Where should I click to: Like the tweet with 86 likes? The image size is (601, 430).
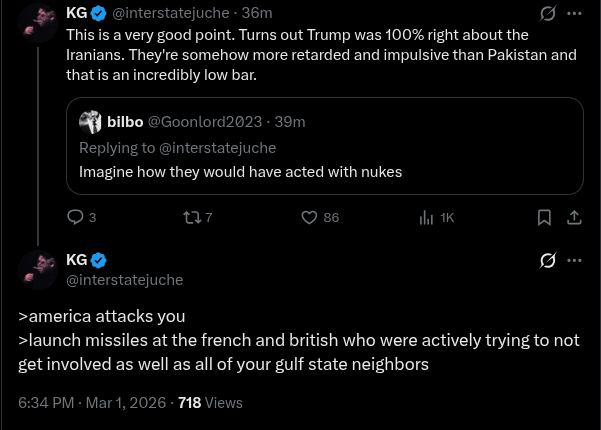pos(310,217)
